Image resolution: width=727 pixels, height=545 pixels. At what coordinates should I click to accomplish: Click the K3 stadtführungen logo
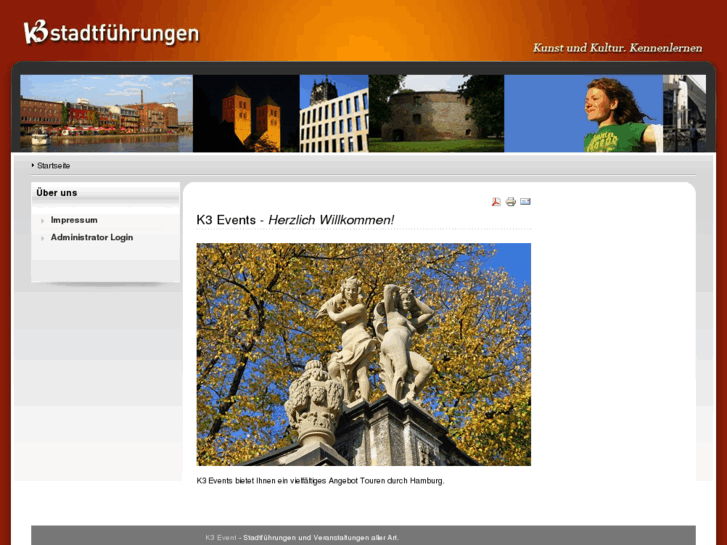click(x=111, y=32)
